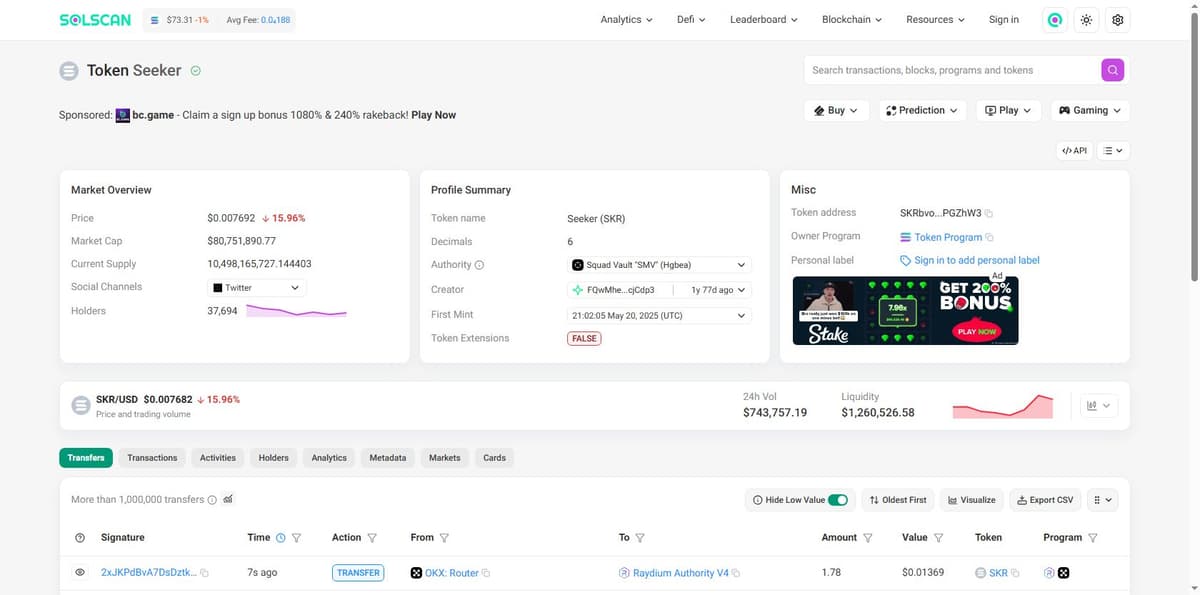Copy the Raydium Authority V4 address

[x=736, y=573]
